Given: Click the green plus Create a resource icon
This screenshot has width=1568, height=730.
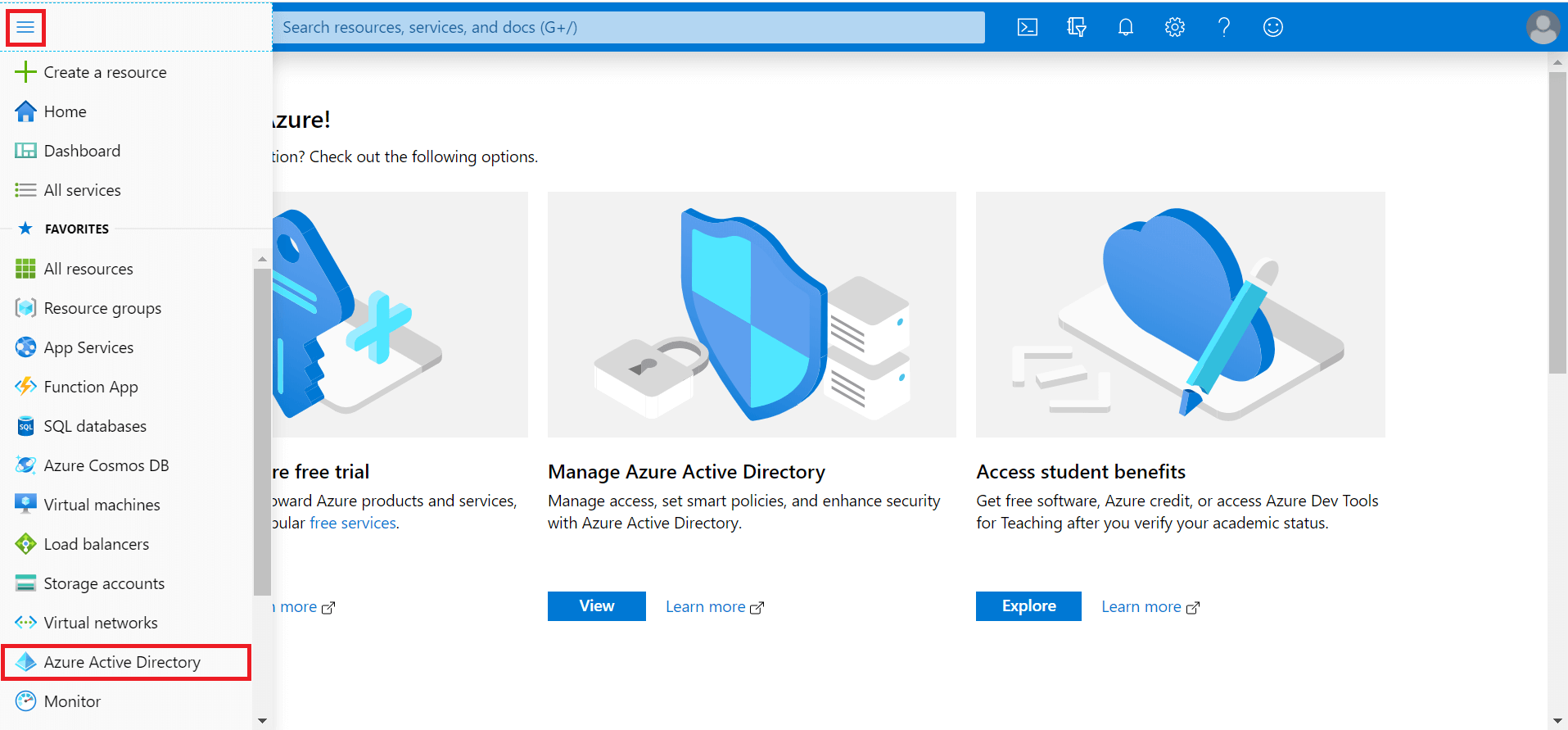Looking at the screenshot, I should 25,72.
